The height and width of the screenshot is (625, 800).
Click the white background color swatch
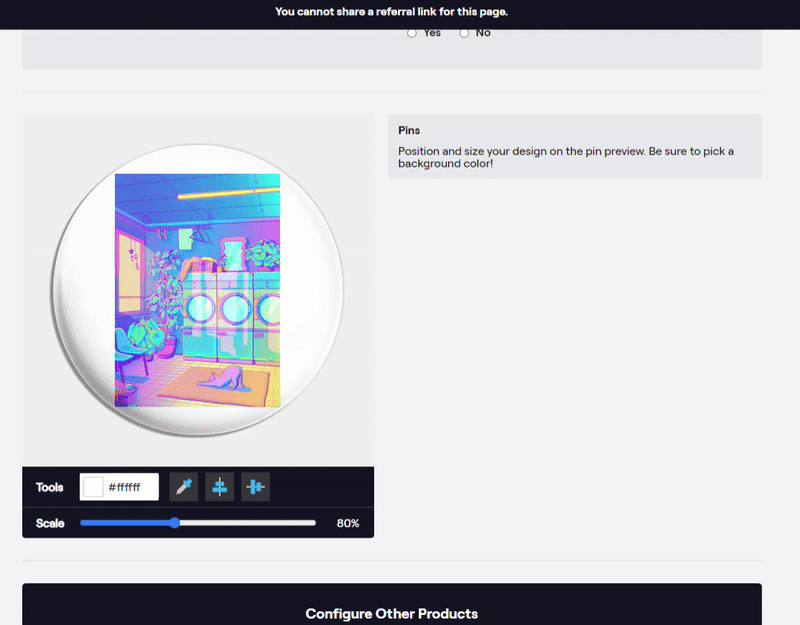93,487
